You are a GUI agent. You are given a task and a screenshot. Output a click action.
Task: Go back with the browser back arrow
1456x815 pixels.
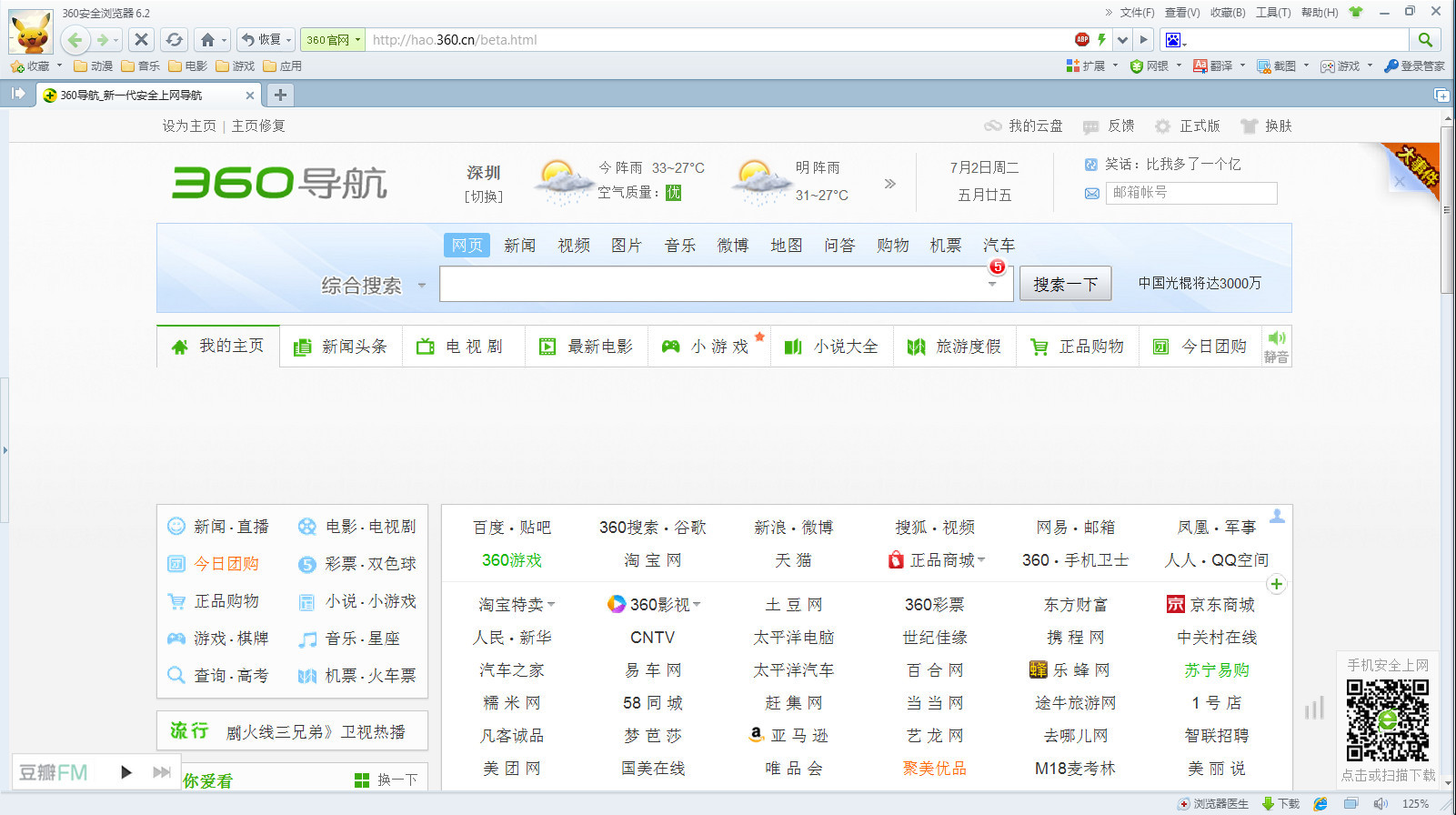[x=75, y=40]
